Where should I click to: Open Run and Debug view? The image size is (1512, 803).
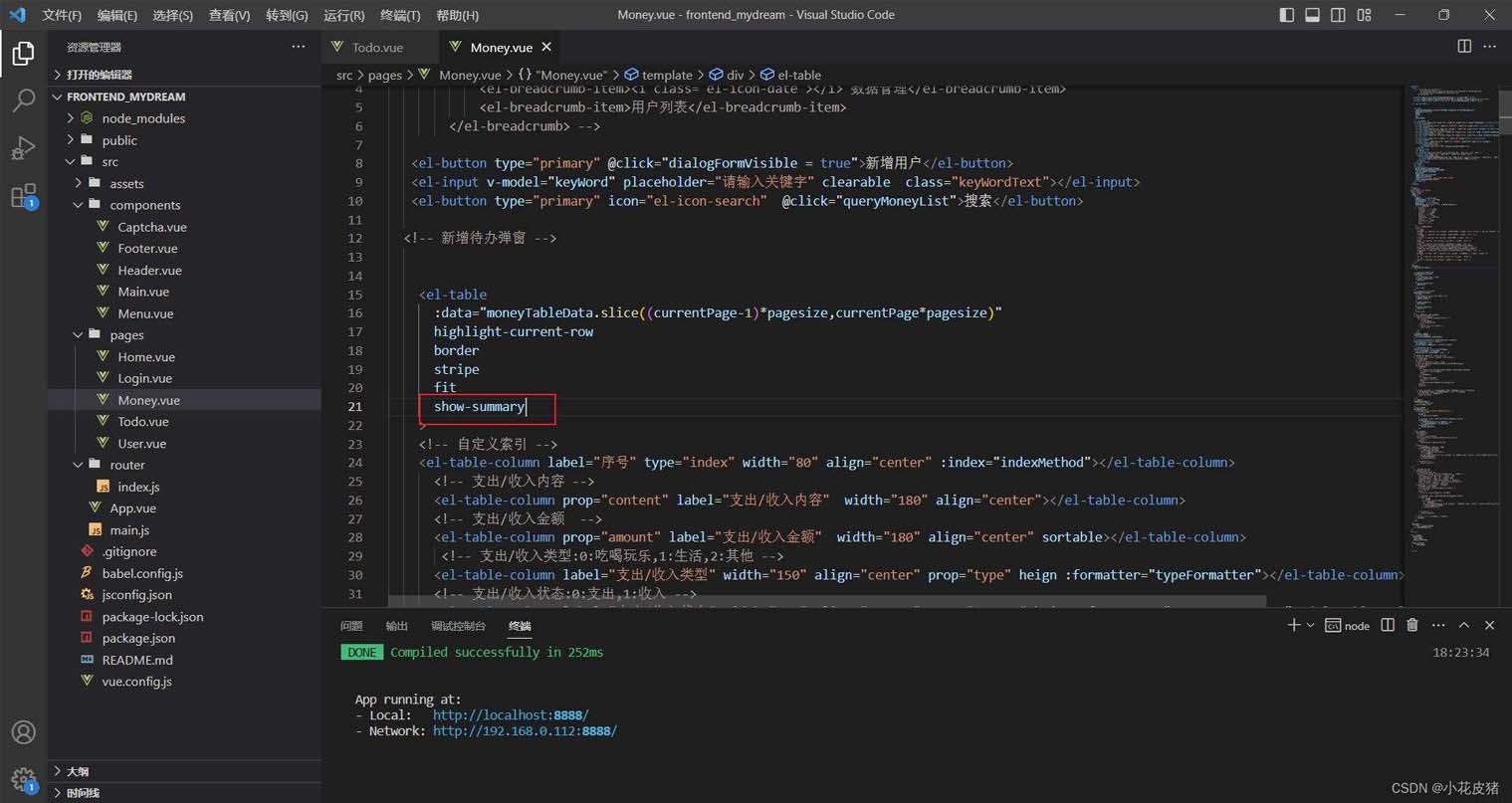pos(23,147)
